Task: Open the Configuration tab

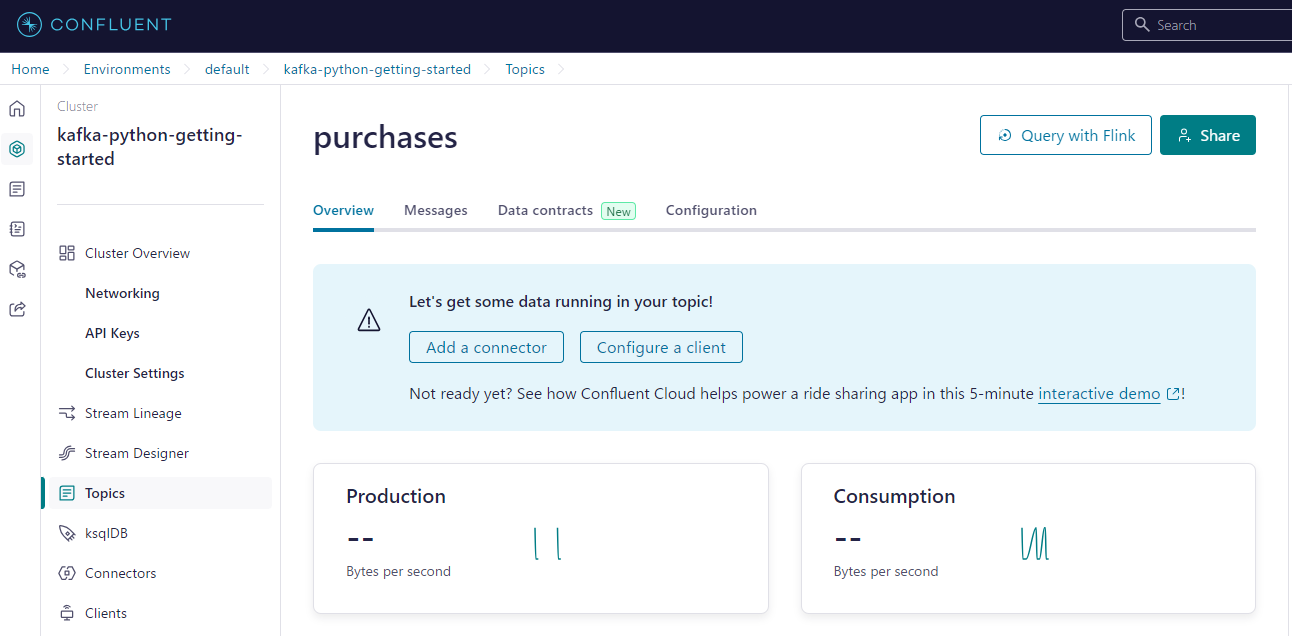Action: 711,210
